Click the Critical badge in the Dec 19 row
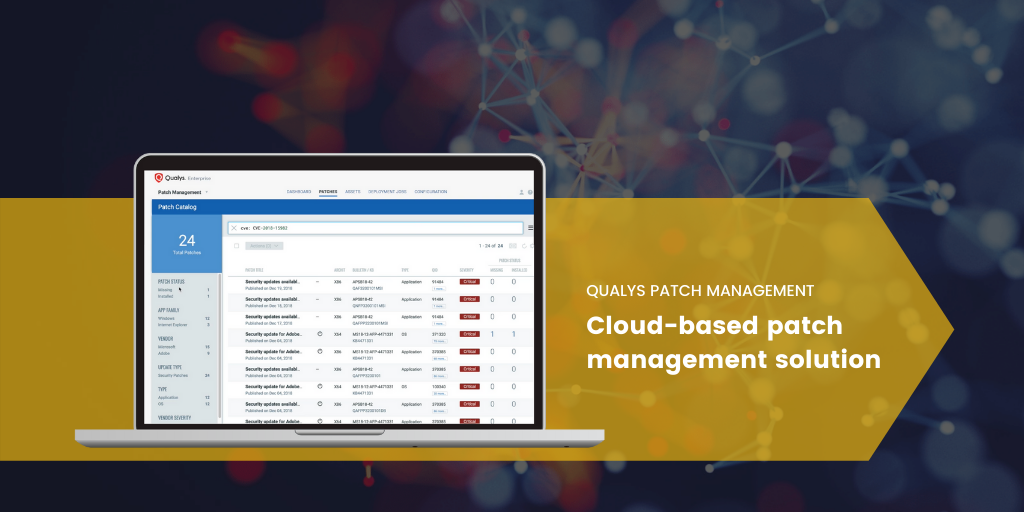Screen dimensions: 1024x512 pyautogui.click(x=470, y=281)
